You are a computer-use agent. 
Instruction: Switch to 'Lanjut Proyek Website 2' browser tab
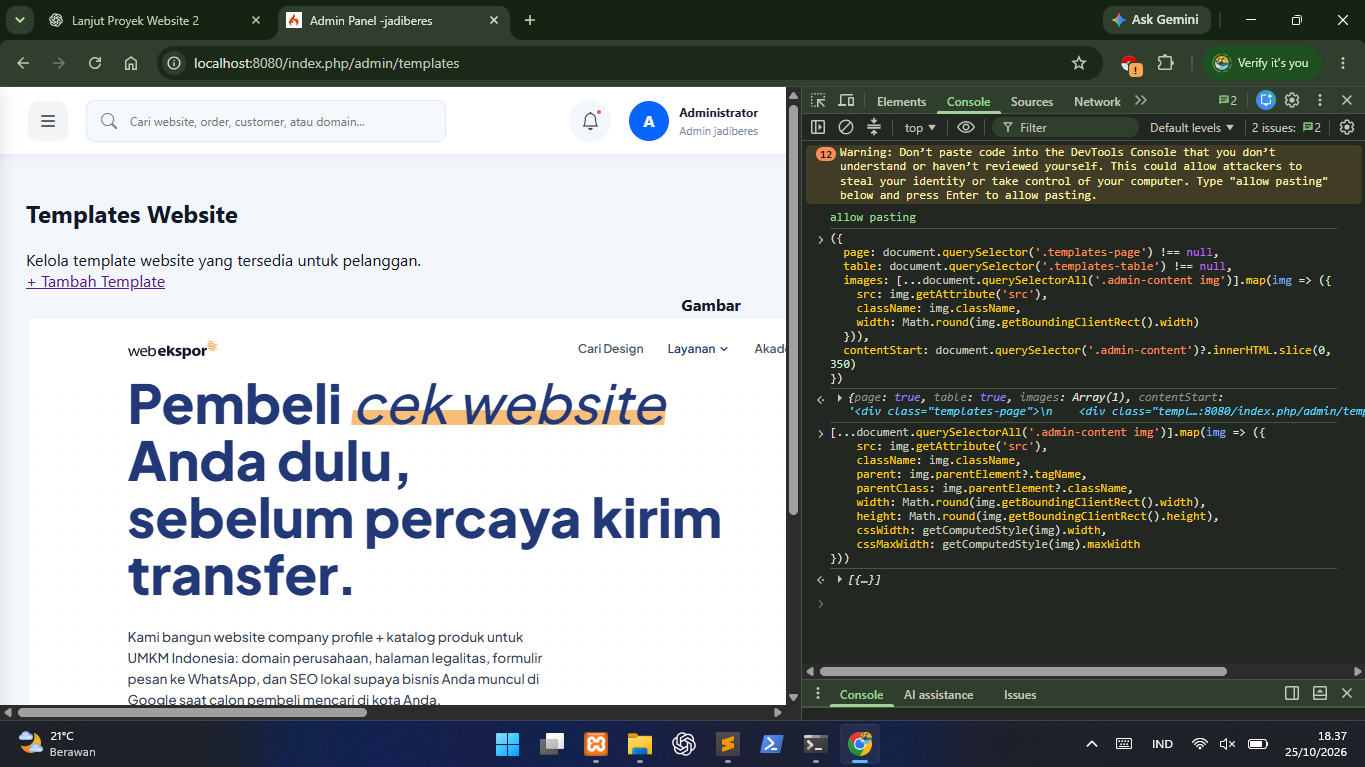[x=154, y=20]
